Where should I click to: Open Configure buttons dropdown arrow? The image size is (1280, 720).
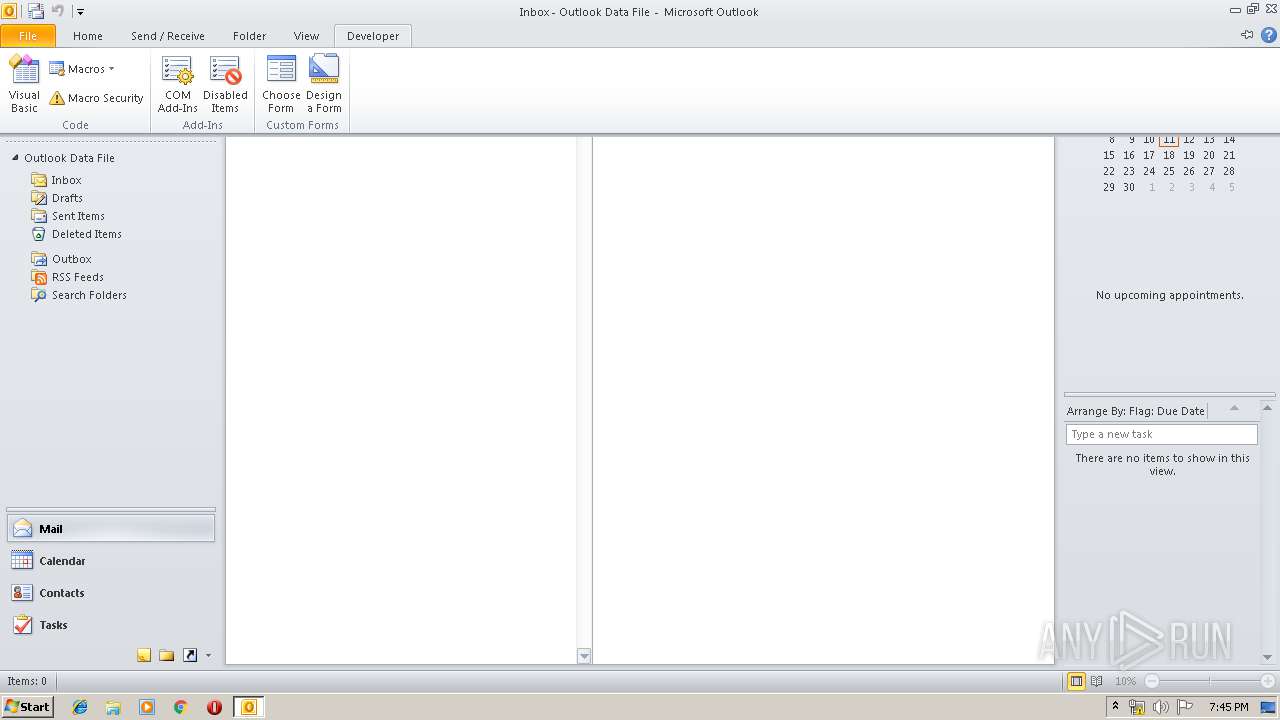point(208,656)
